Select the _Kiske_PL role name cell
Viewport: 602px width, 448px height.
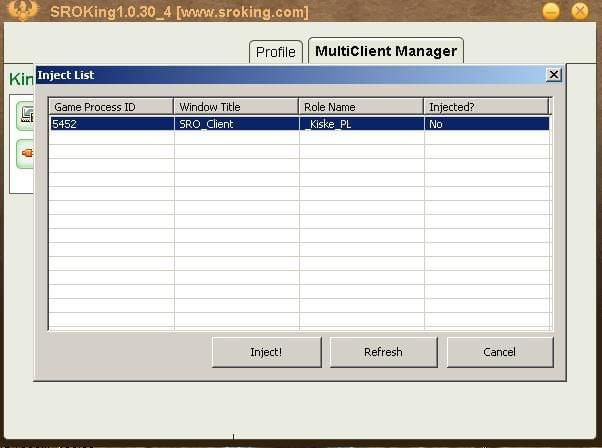(x=361, y=124)
